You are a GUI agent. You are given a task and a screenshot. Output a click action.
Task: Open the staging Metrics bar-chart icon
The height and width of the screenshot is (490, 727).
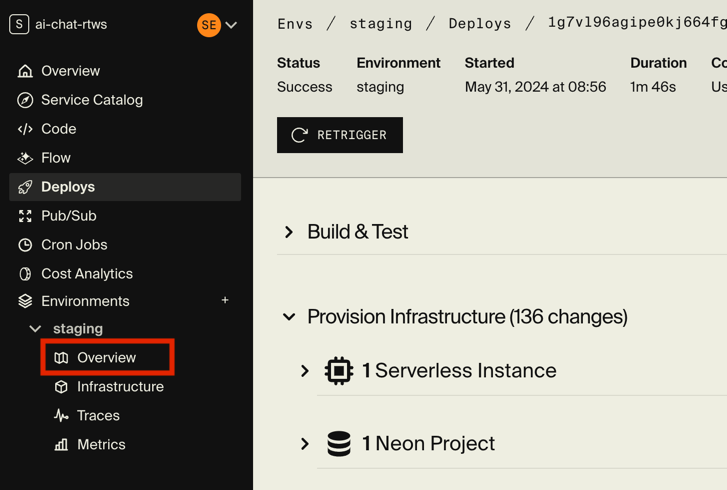61,445
